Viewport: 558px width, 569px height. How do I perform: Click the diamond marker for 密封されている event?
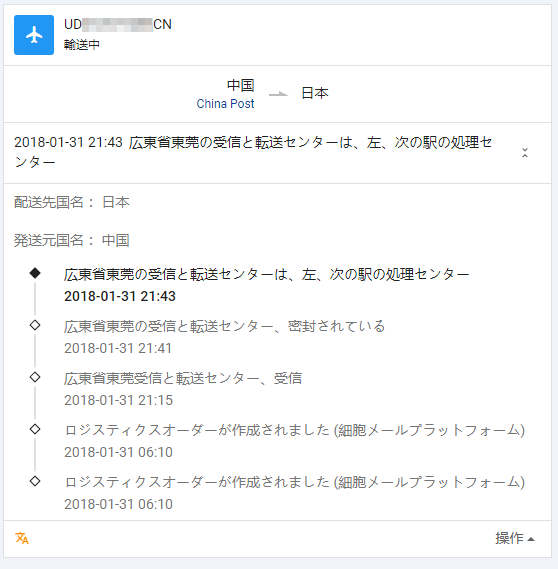(35, 325)
